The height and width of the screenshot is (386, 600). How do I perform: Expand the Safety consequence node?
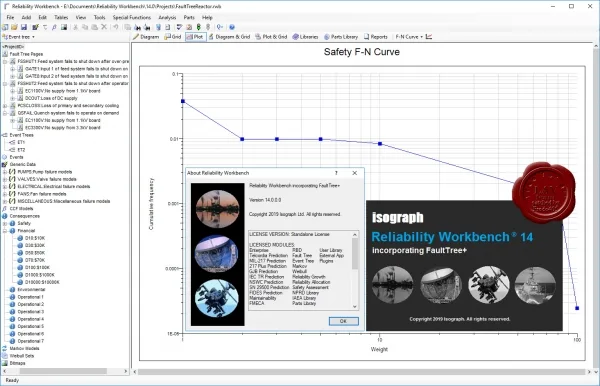[x=5, y=223]
